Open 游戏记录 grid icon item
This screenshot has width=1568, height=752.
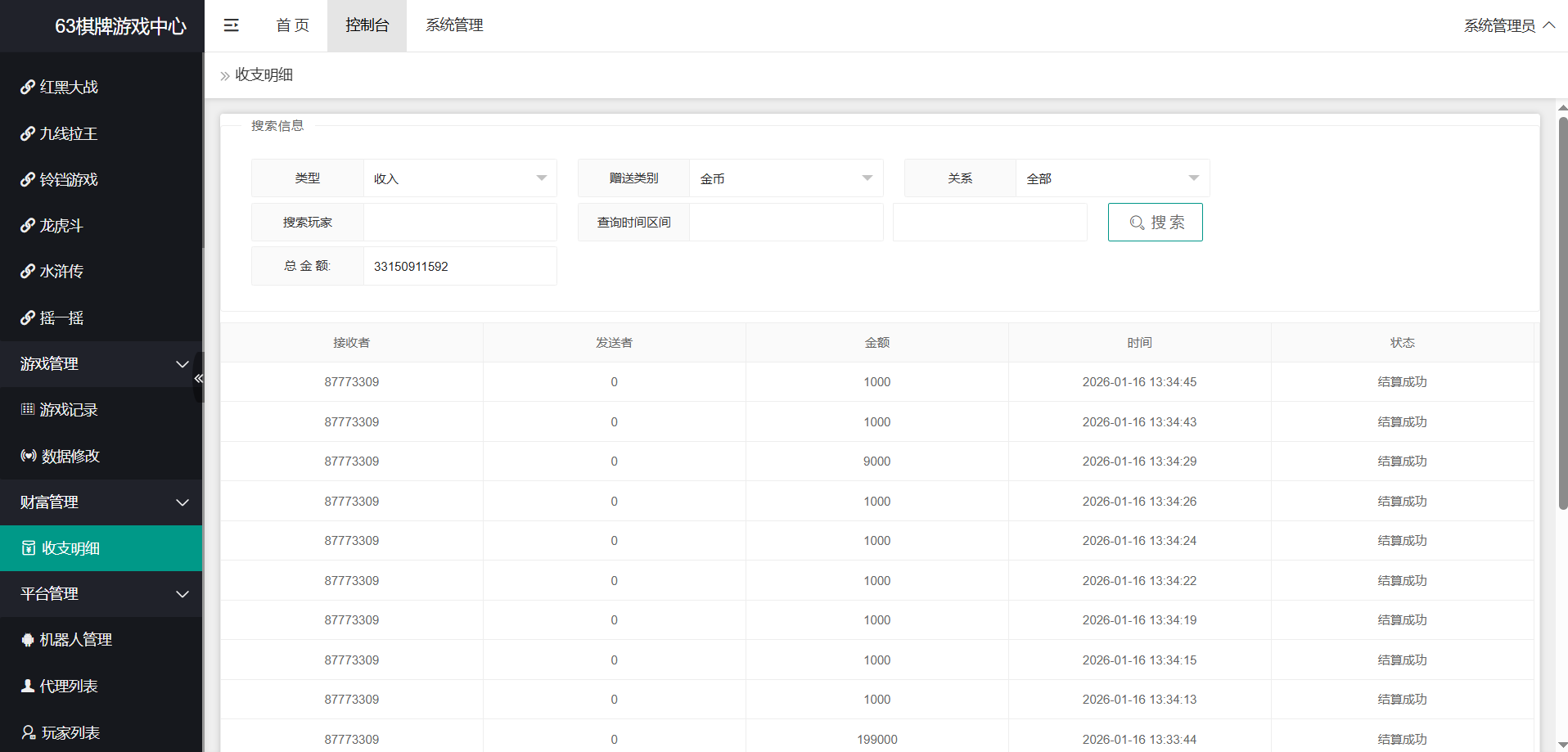[x=28, y=409]
